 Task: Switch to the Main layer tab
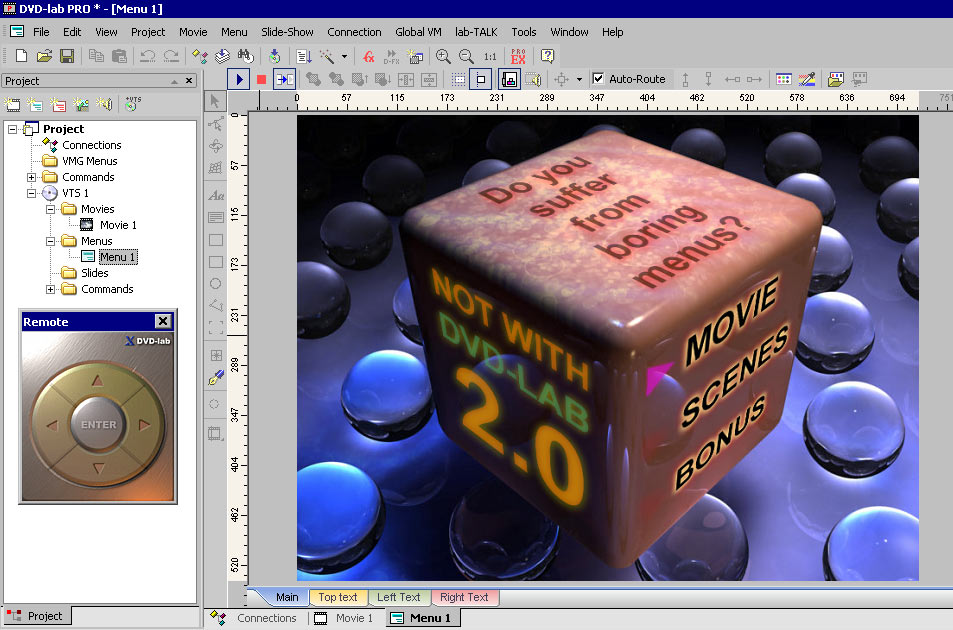point(287,597)
